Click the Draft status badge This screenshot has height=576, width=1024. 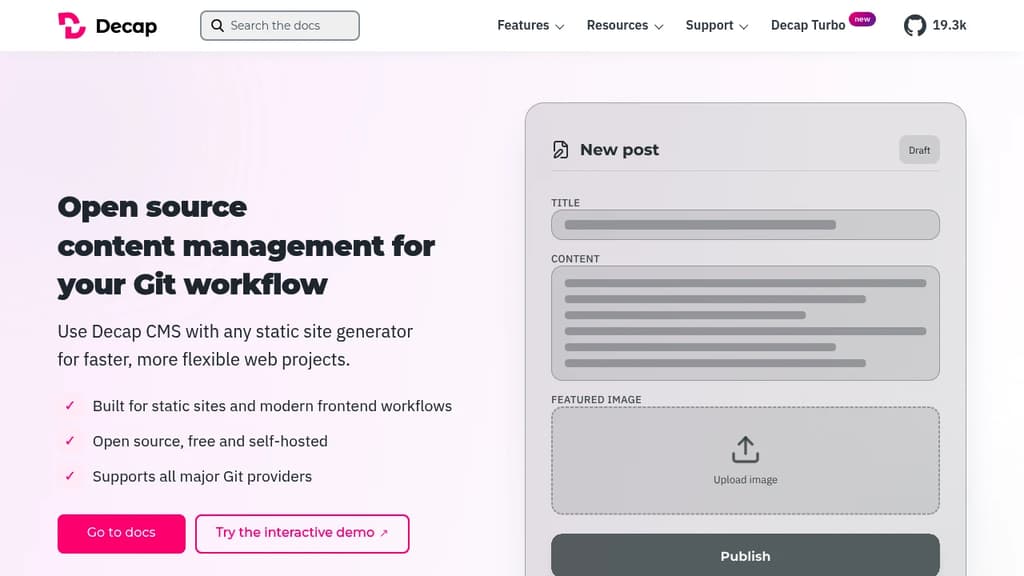(919, 150)
